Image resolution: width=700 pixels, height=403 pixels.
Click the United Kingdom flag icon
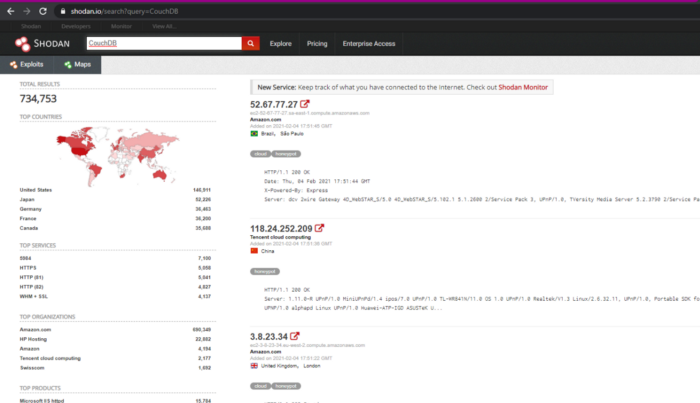coord(254,366)
